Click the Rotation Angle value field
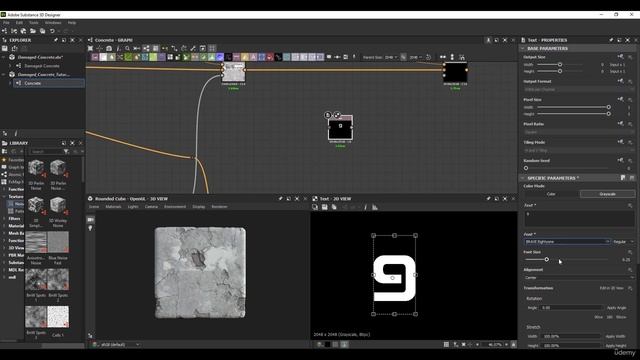640x360 pixels. pos(571,308)
